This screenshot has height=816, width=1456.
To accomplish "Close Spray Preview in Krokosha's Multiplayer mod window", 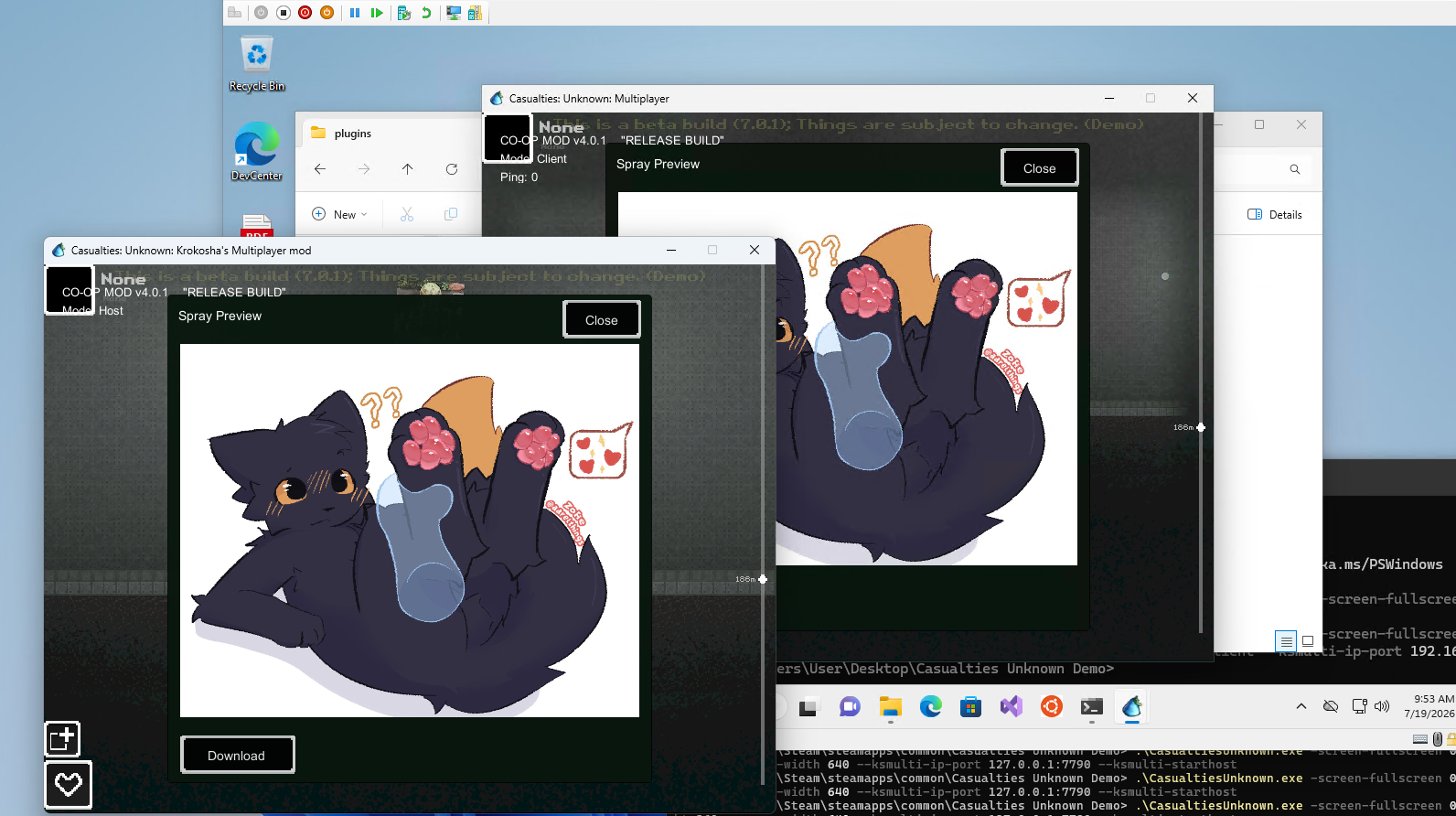I will tap(602, 319).
